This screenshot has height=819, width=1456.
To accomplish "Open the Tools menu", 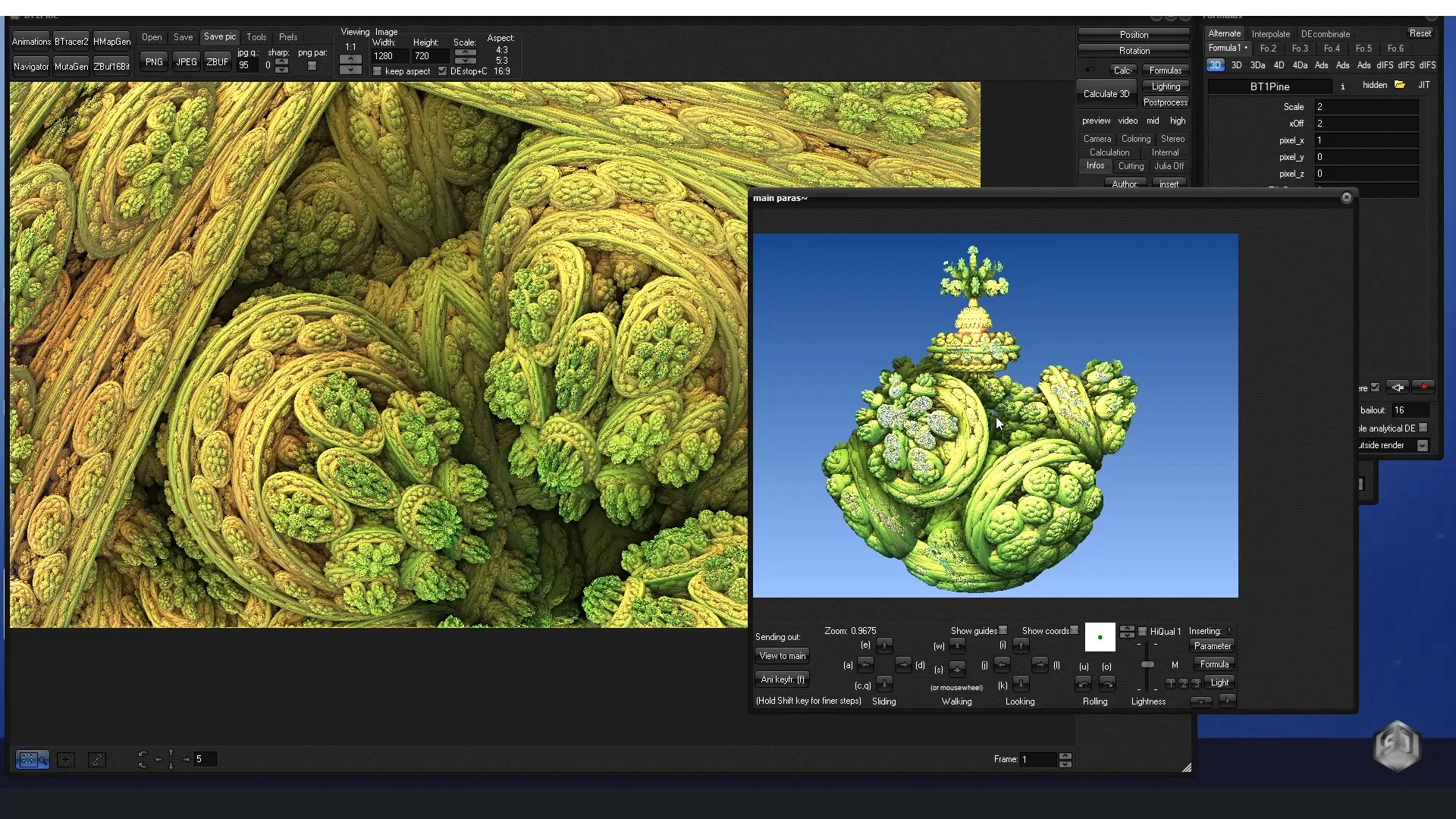I will click(x=256, y=36).
